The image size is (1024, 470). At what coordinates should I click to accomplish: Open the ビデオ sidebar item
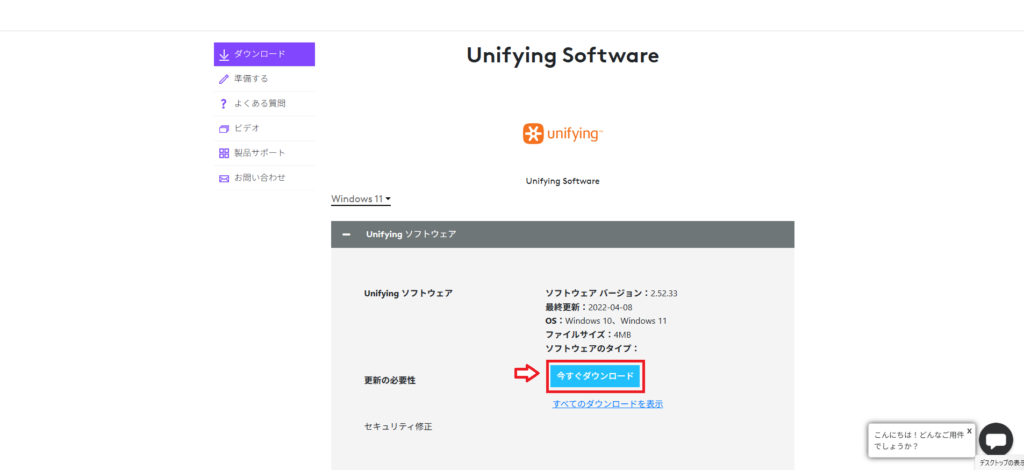coord(264,129)
